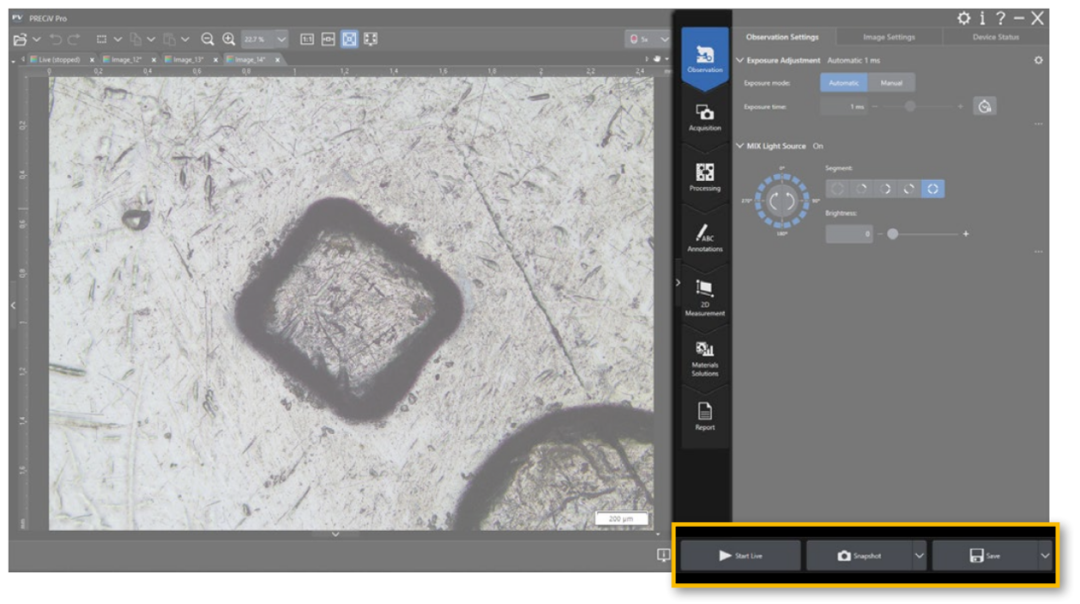Click the brightness slider handle

pyautogui.click(x=893, y=234)
